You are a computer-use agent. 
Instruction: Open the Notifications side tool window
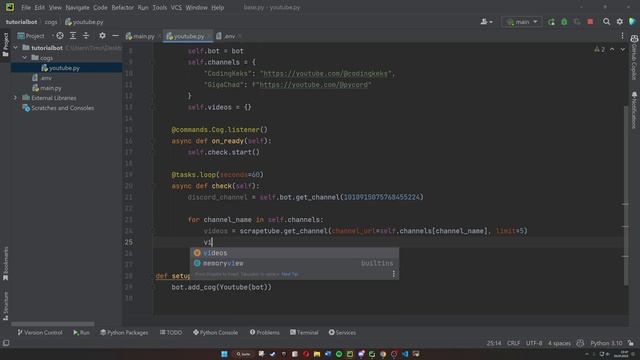tap(634, 110)
